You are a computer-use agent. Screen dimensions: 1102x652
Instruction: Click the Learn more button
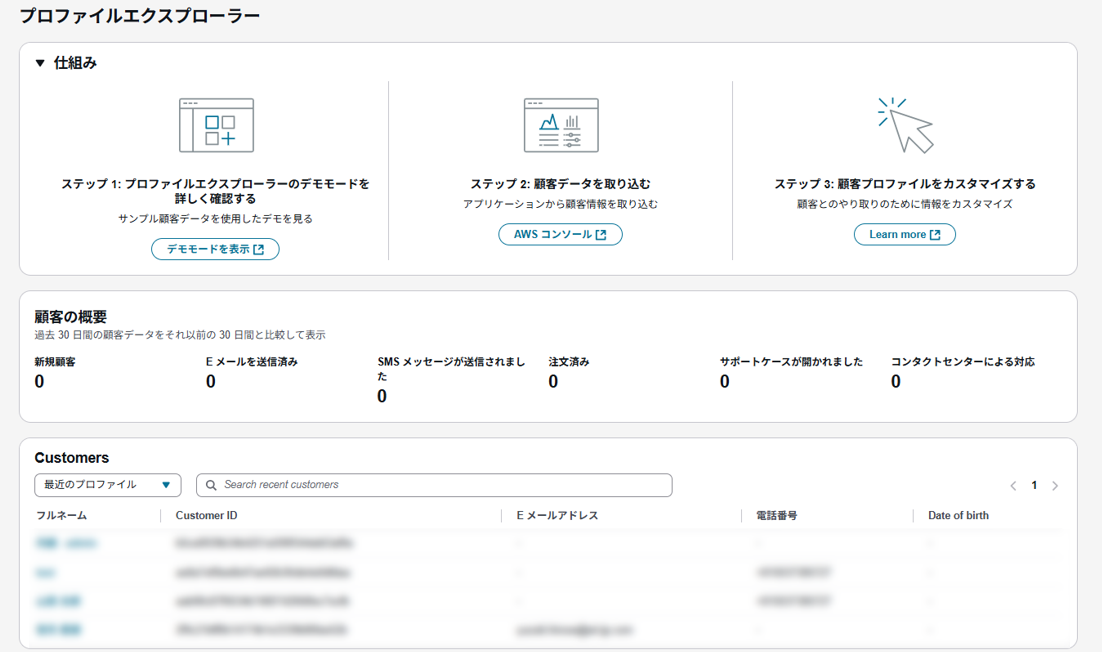(905, 234)
